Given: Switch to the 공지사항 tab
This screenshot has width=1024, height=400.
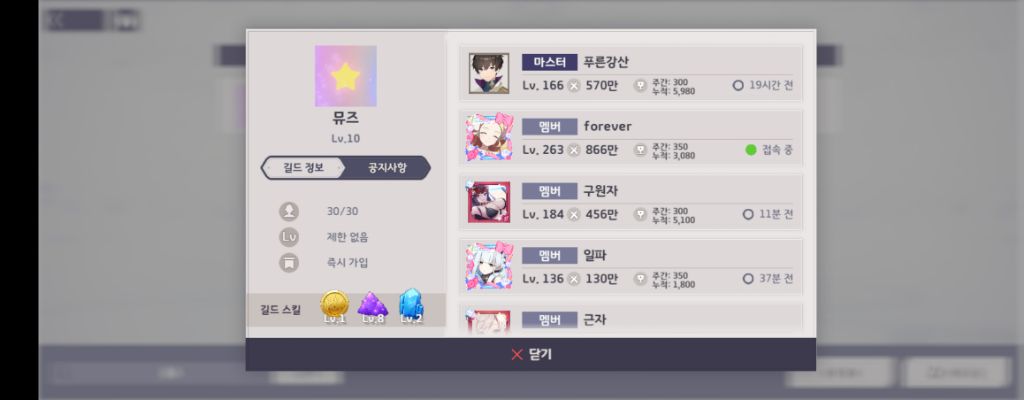Looking at the screenshot, I should point(387,167).
